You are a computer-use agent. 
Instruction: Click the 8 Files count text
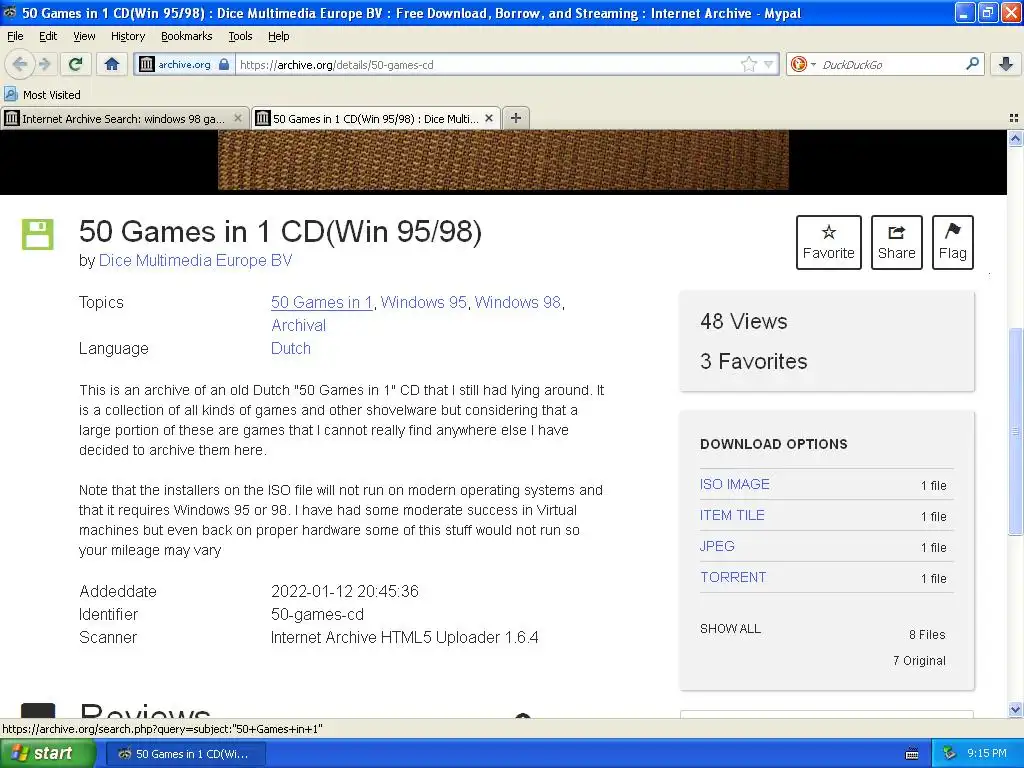927,634
